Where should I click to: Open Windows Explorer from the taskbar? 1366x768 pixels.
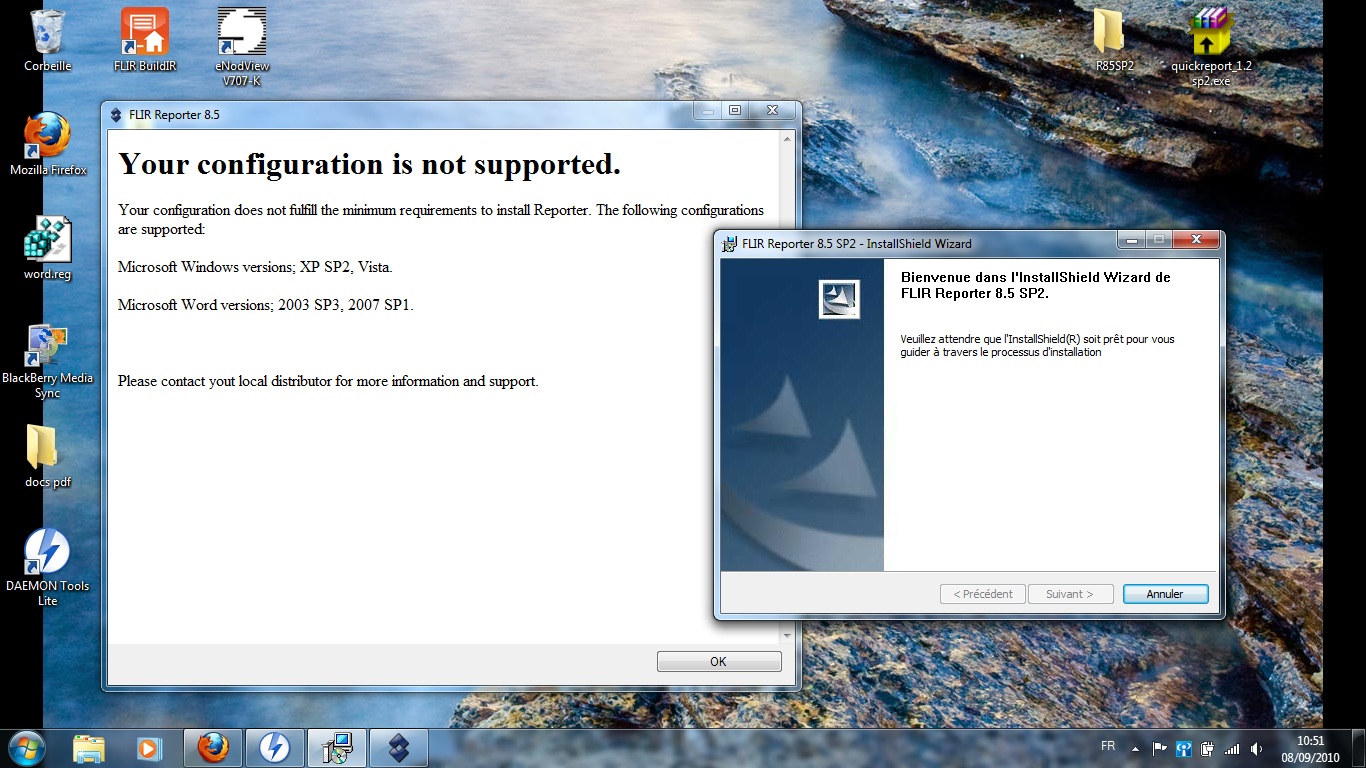89,748
